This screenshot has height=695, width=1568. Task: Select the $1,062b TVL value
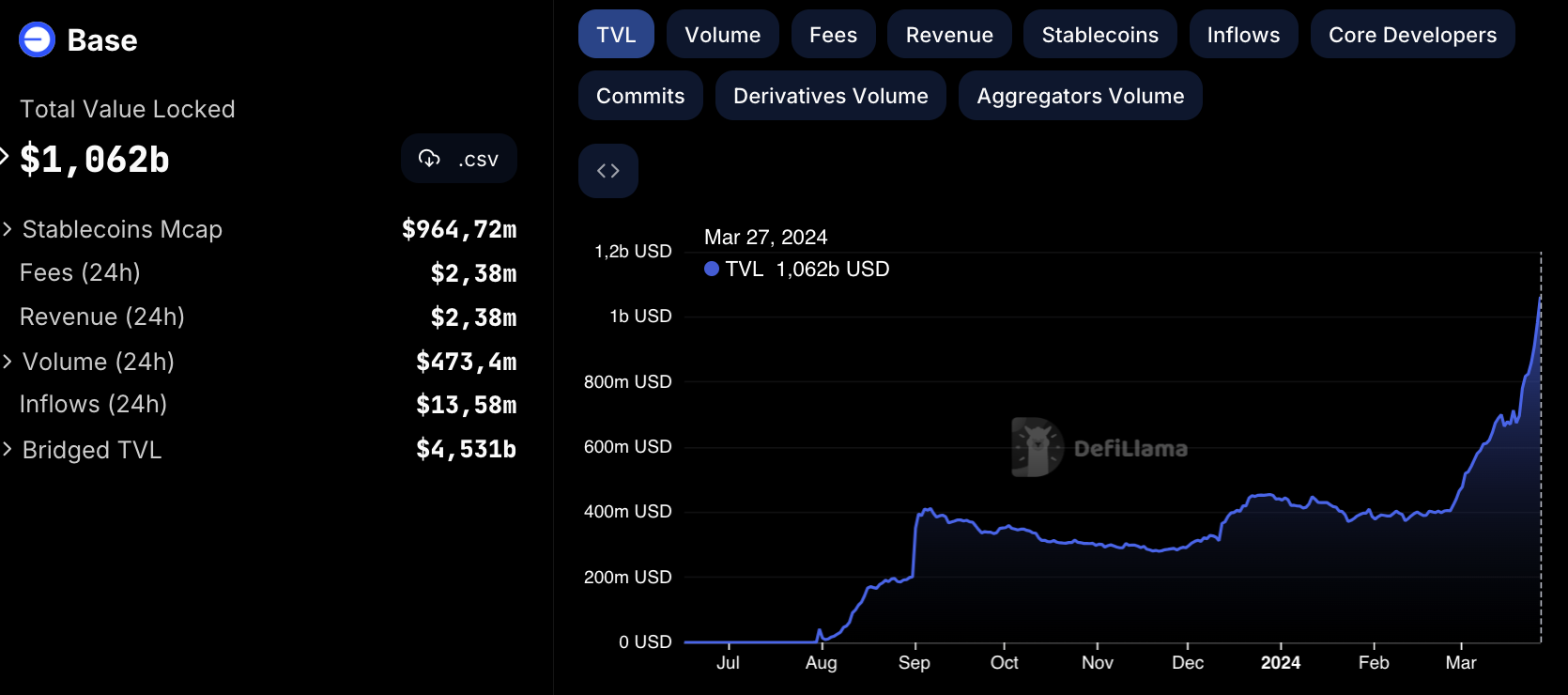click(95, 160)
